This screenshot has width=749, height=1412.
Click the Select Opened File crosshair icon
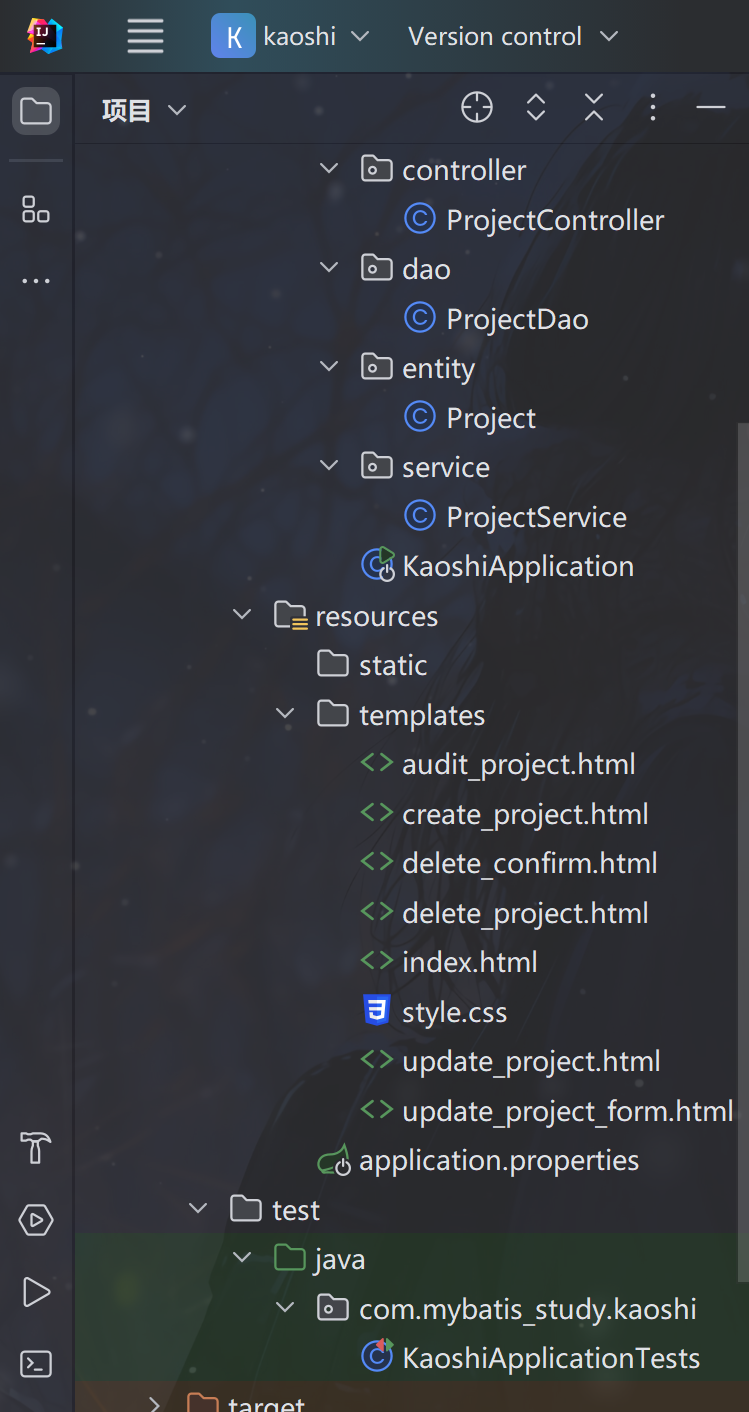click(477, 108)
